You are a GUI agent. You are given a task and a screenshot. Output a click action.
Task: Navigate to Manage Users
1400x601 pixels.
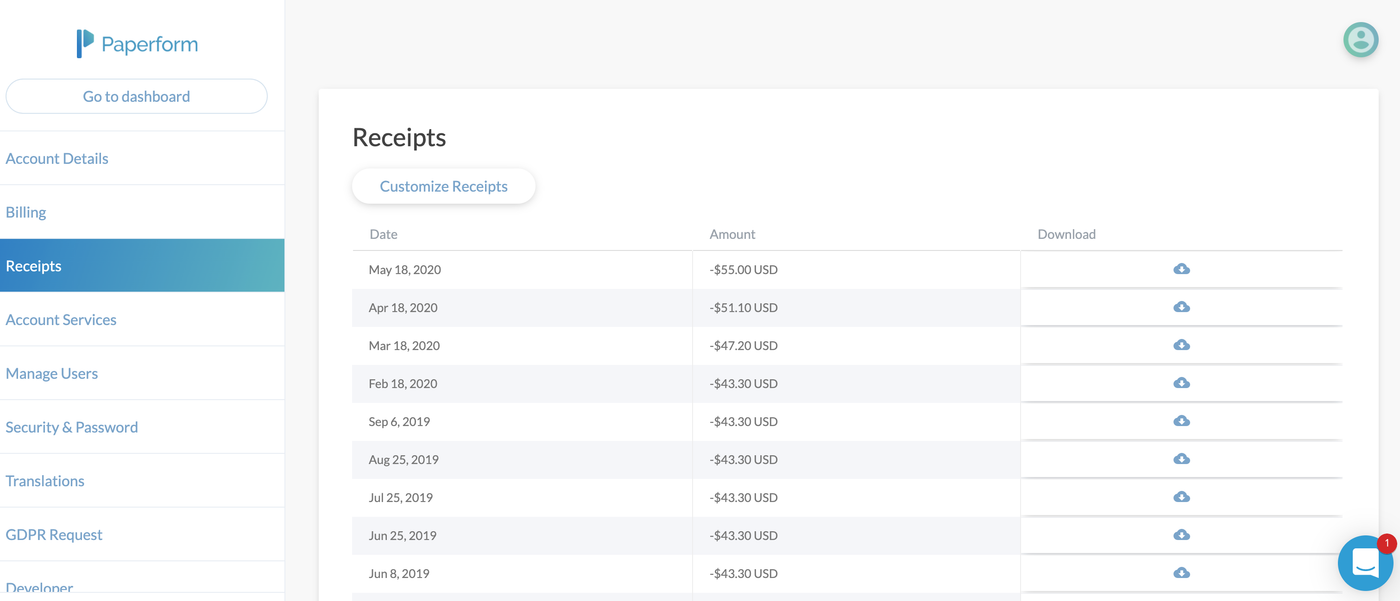[51, 373]
